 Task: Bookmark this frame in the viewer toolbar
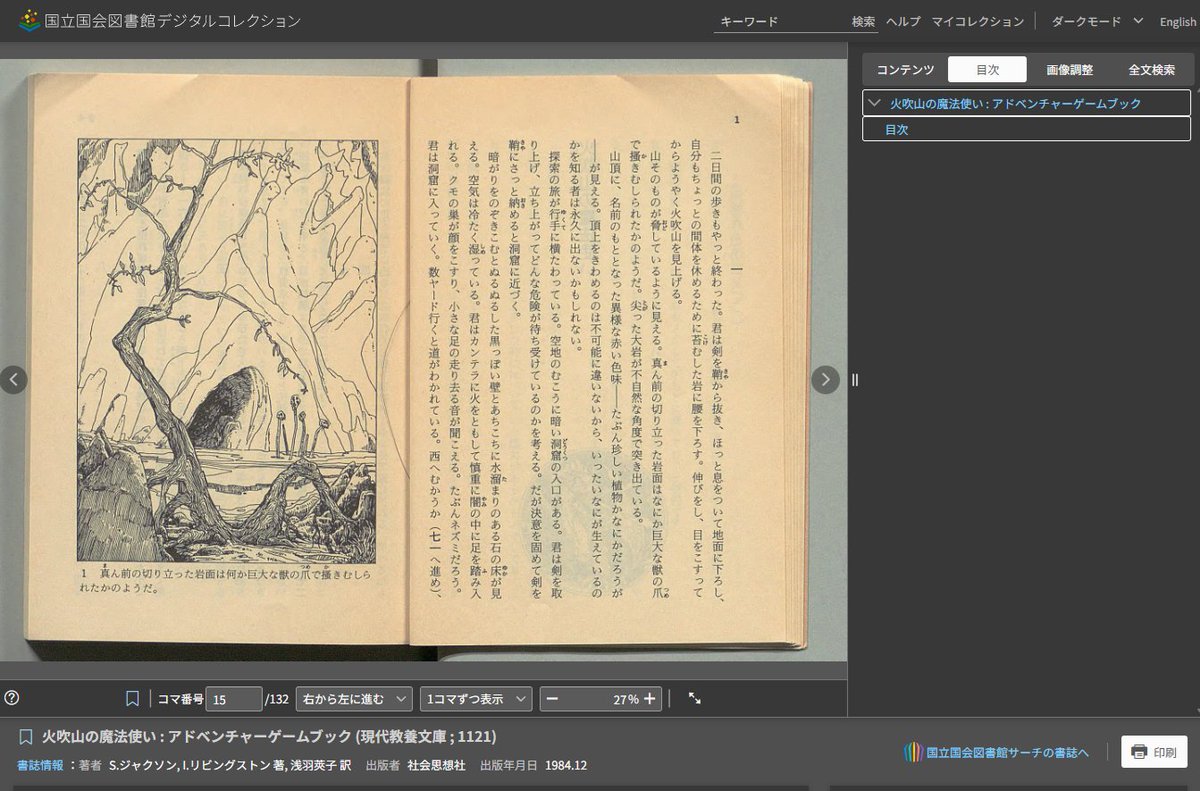pyautogui.click(x=132, y=698)
